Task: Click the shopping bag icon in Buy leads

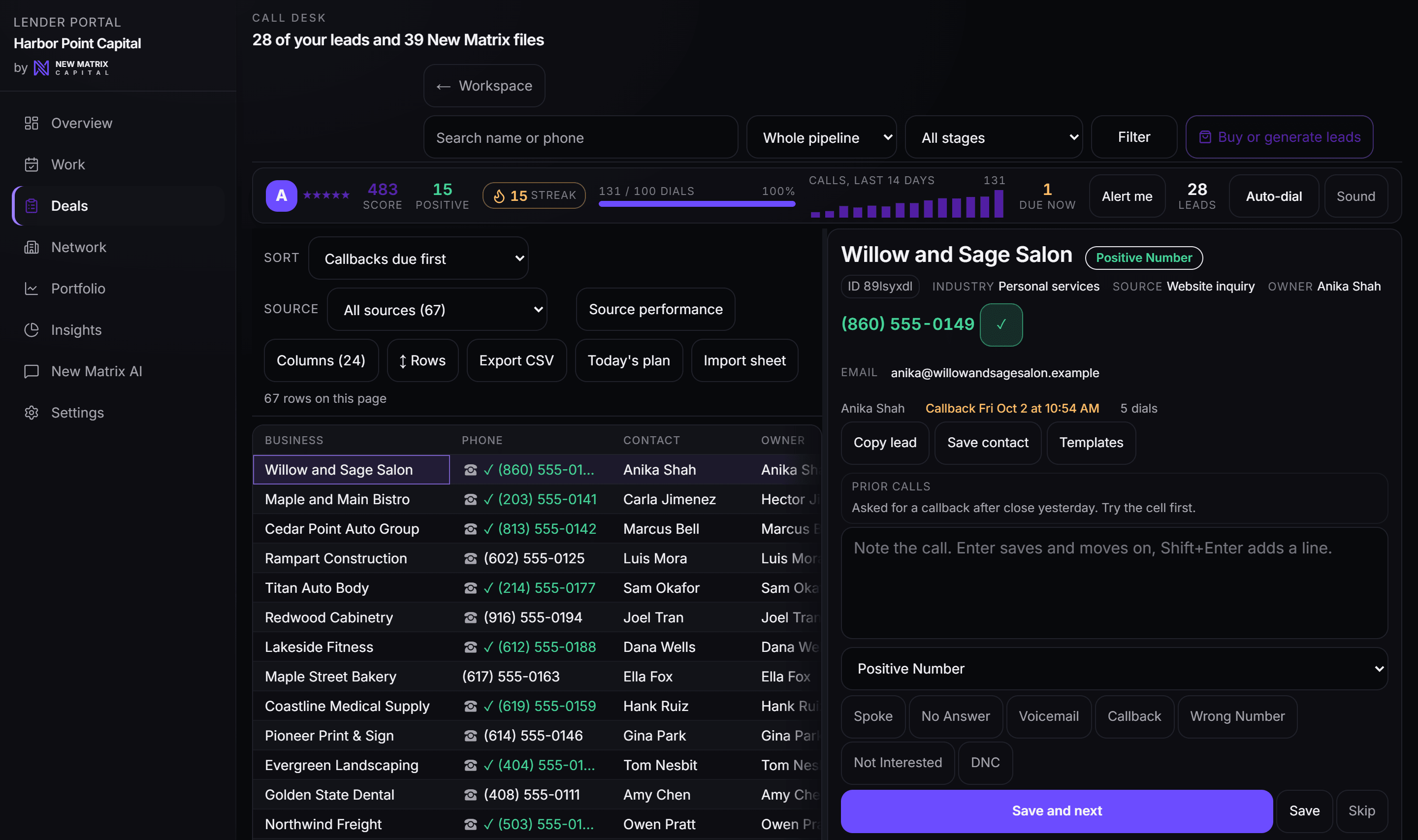Action: click(1205, 137)
